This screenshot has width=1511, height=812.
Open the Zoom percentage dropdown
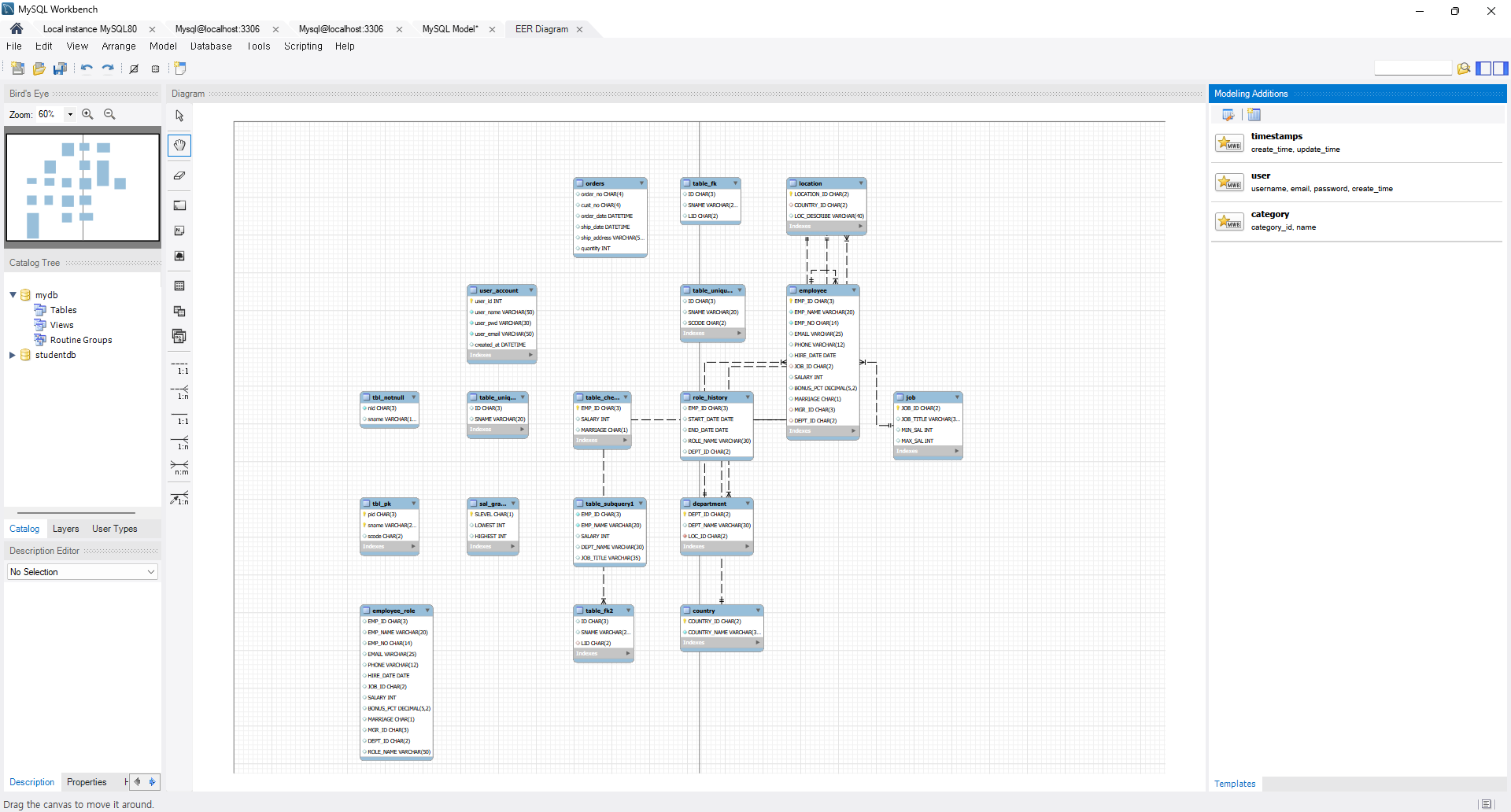tap(70, 114)
